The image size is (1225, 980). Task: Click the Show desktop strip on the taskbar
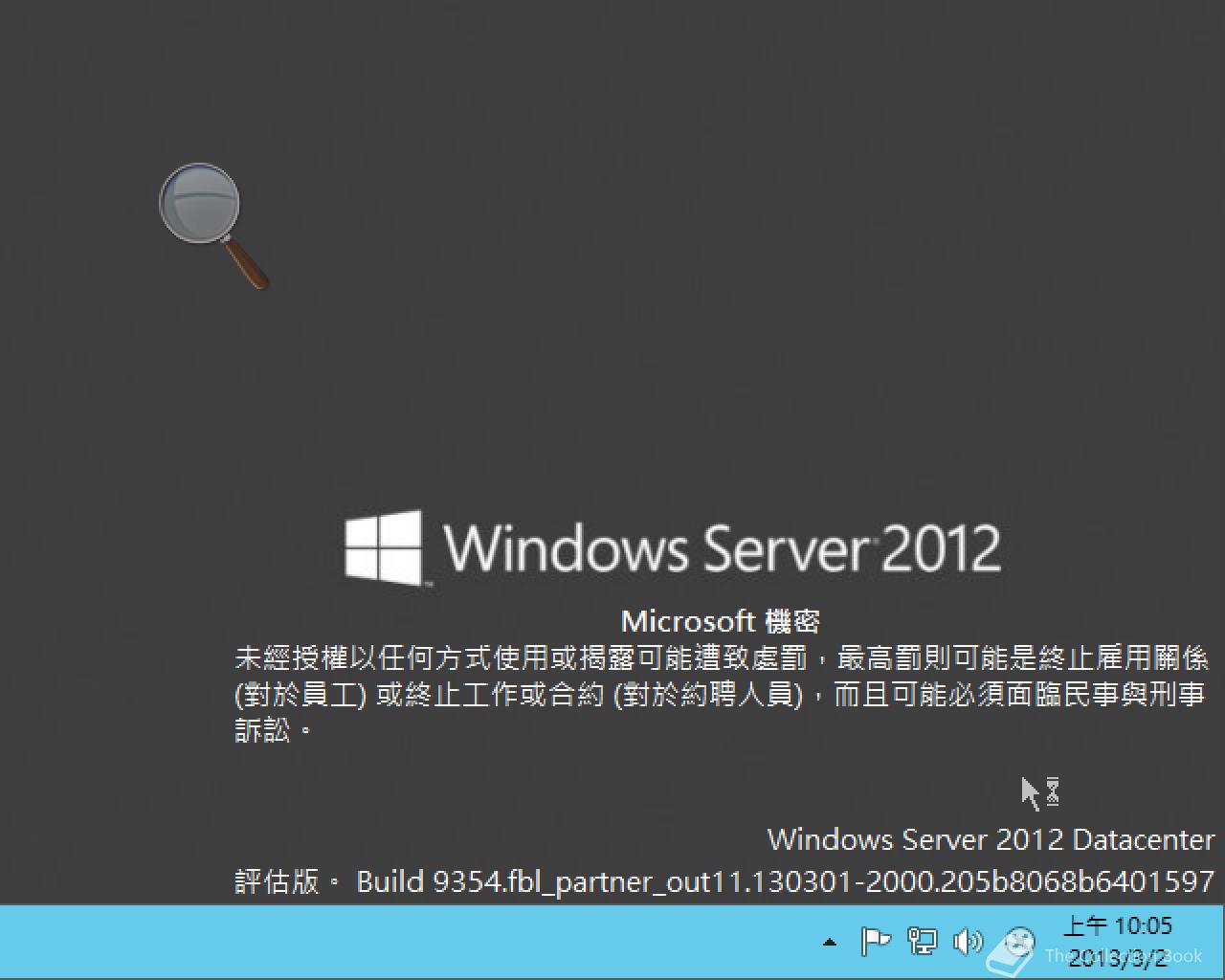tap(1219, 942)
